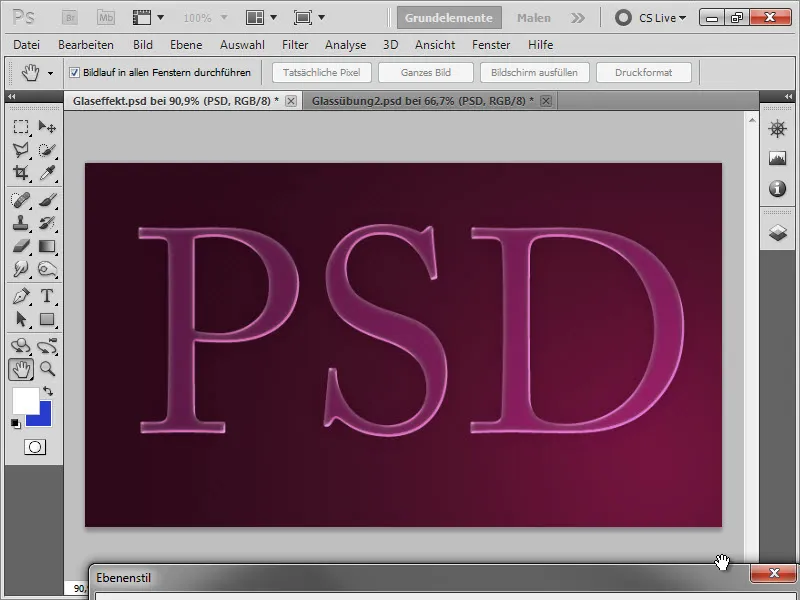Swap foreground and background colors

[48, 391]
